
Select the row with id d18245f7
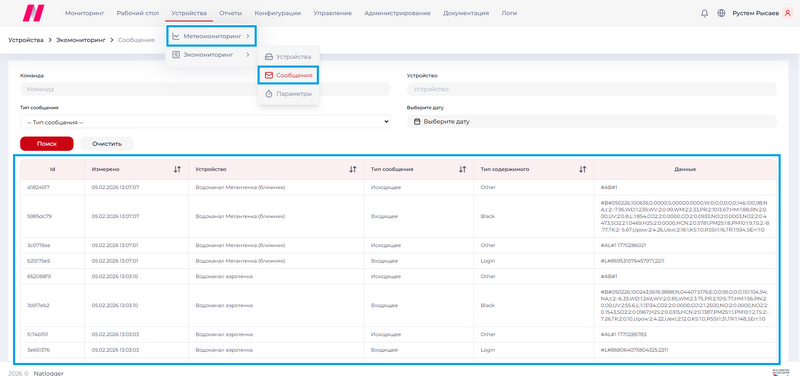click(399, 187)
